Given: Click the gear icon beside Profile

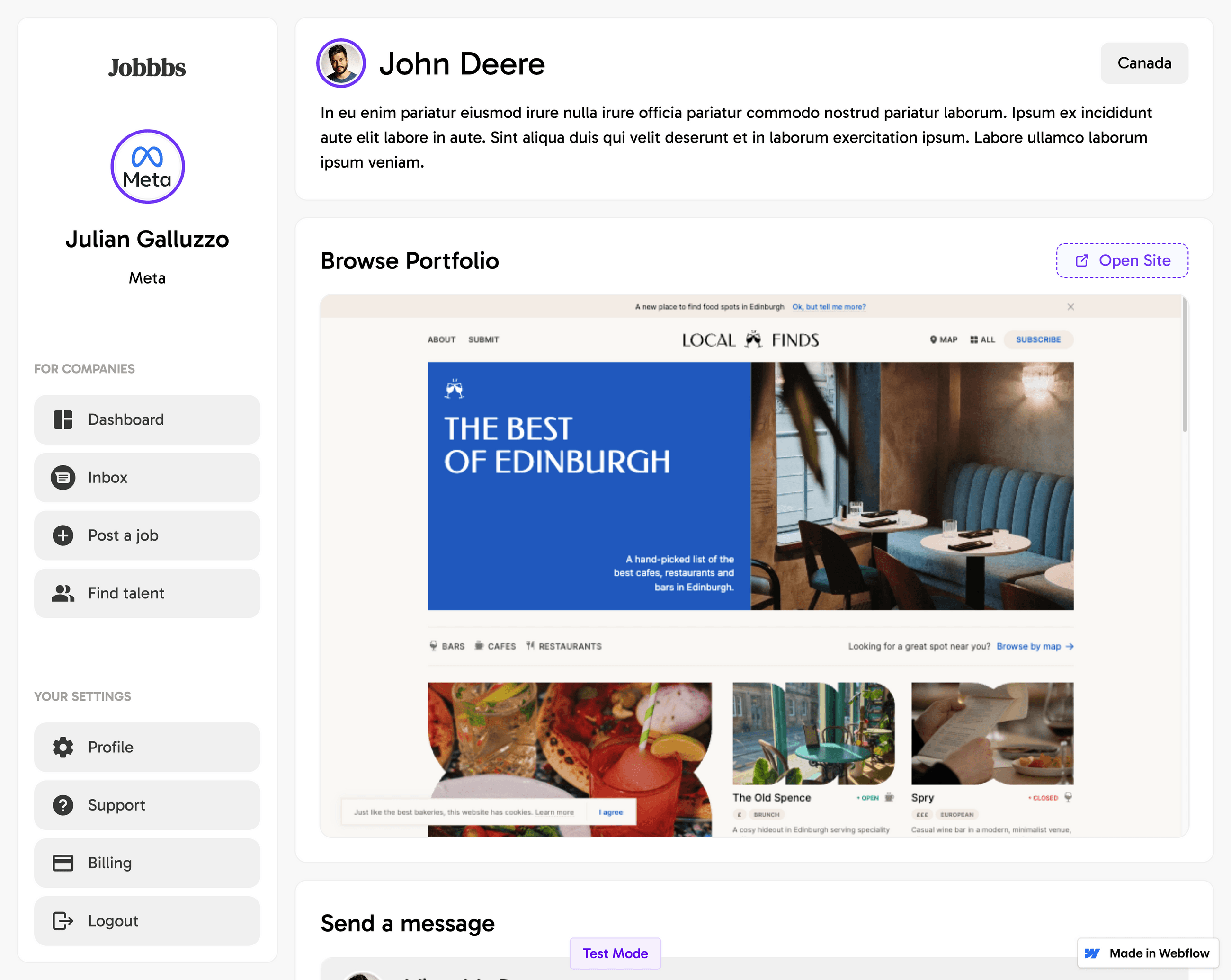Looking at the screenshot, I should [63, 747].
